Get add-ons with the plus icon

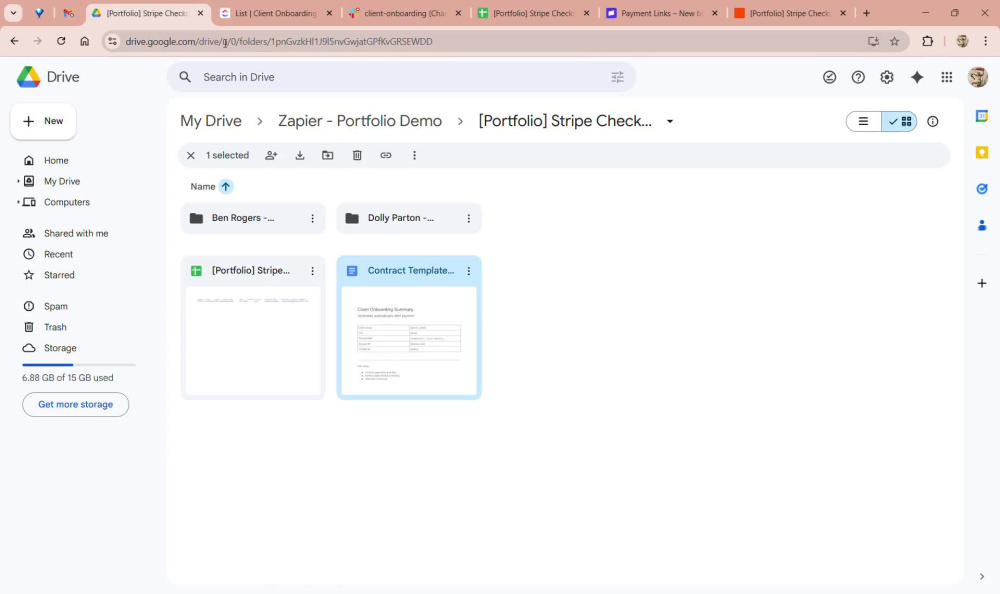point(982,283)
